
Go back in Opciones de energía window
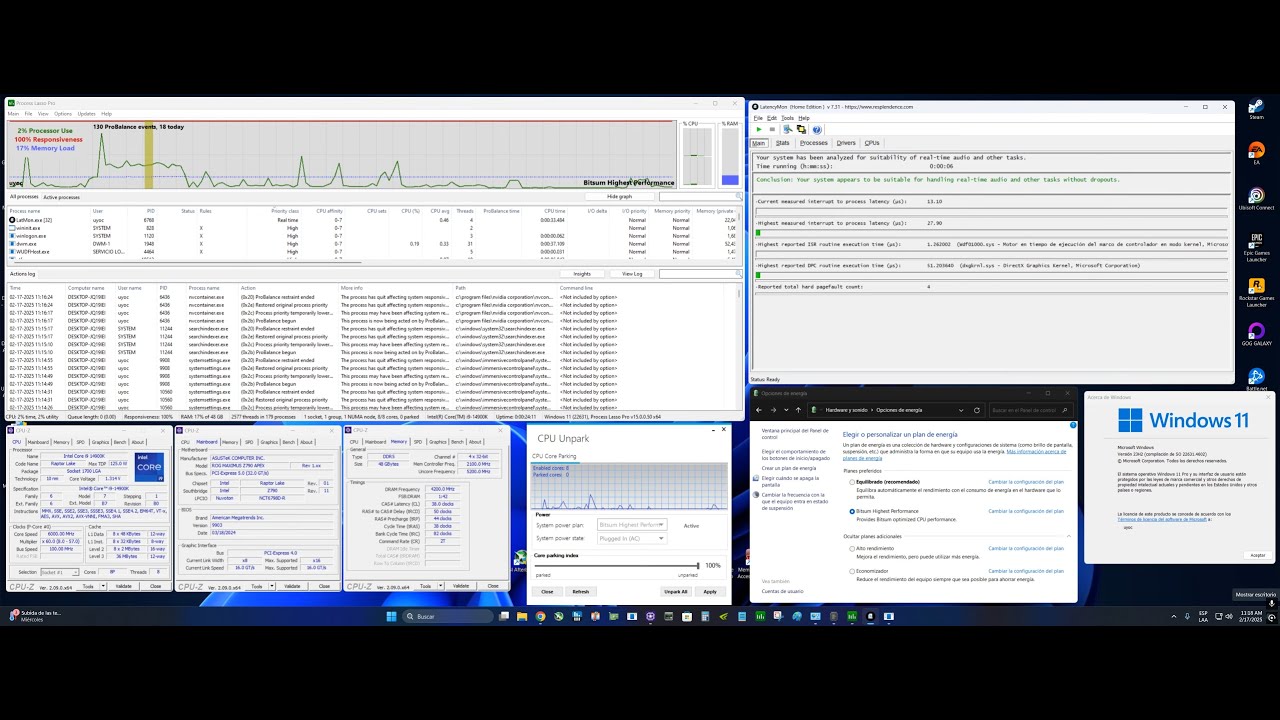pos(759,410)
